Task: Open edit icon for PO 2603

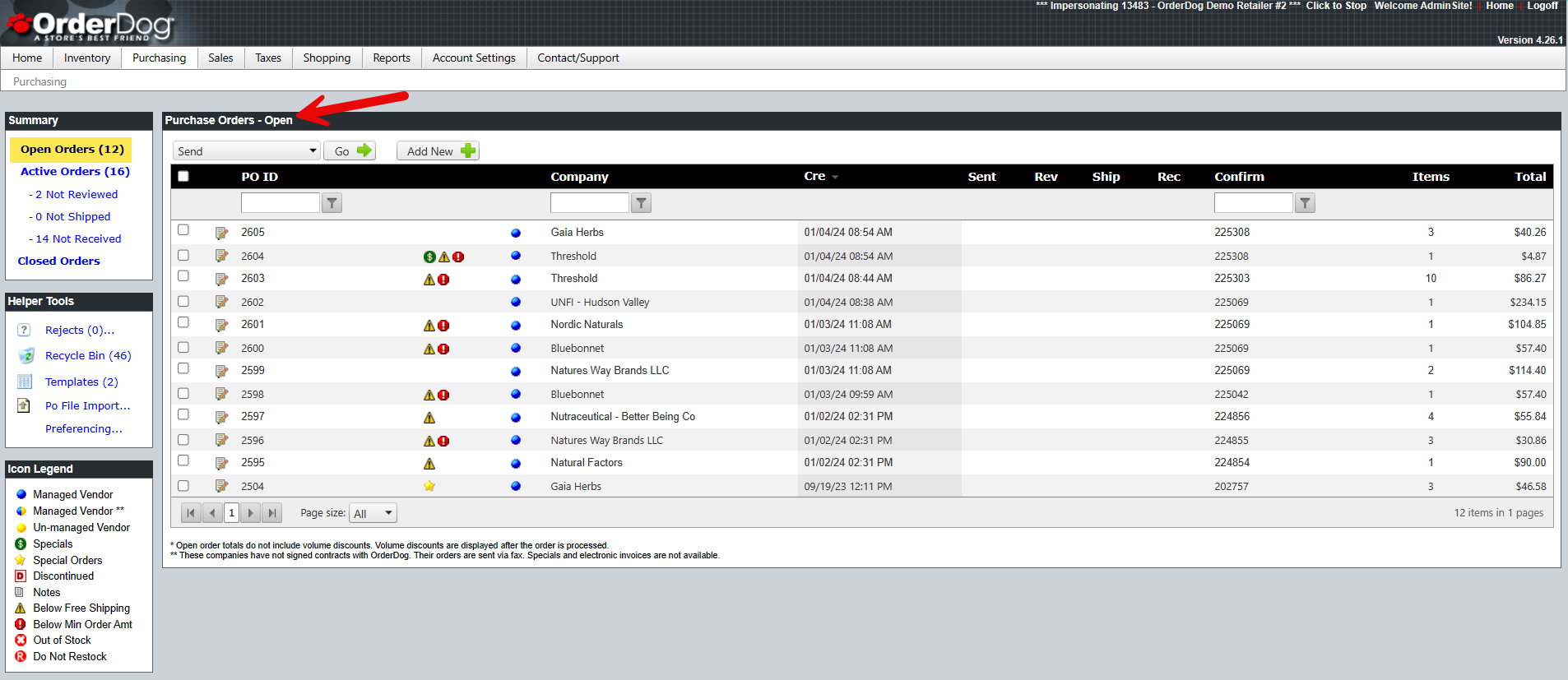Action: (221, 279)
